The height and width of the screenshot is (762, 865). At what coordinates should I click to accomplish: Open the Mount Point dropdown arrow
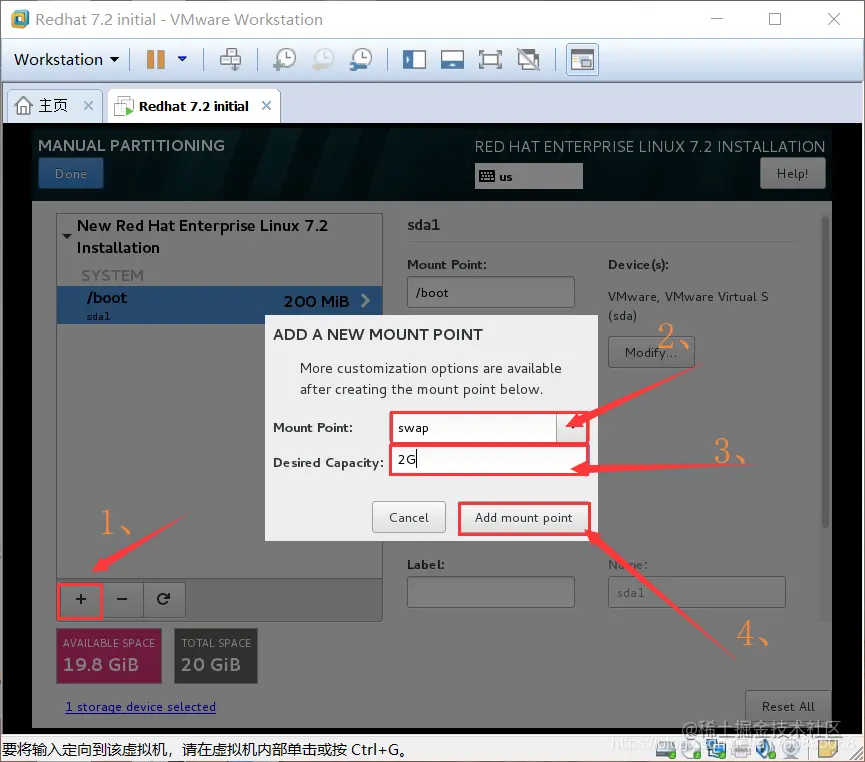tap(573, 428)
